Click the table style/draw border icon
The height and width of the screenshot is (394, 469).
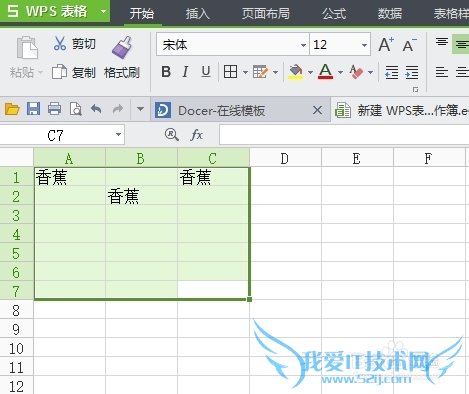pos(260,72)
